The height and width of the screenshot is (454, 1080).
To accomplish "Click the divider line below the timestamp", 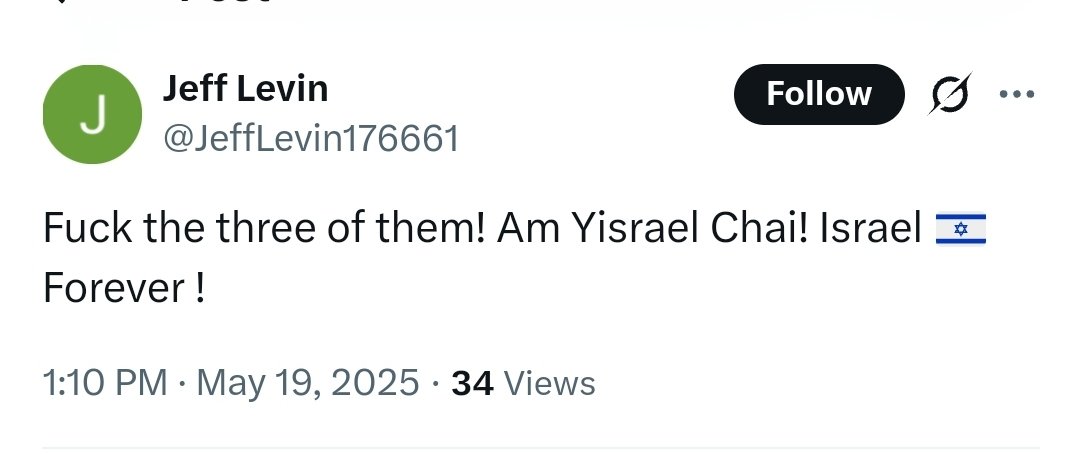I will pyautogui.click(x=540, y=447).
